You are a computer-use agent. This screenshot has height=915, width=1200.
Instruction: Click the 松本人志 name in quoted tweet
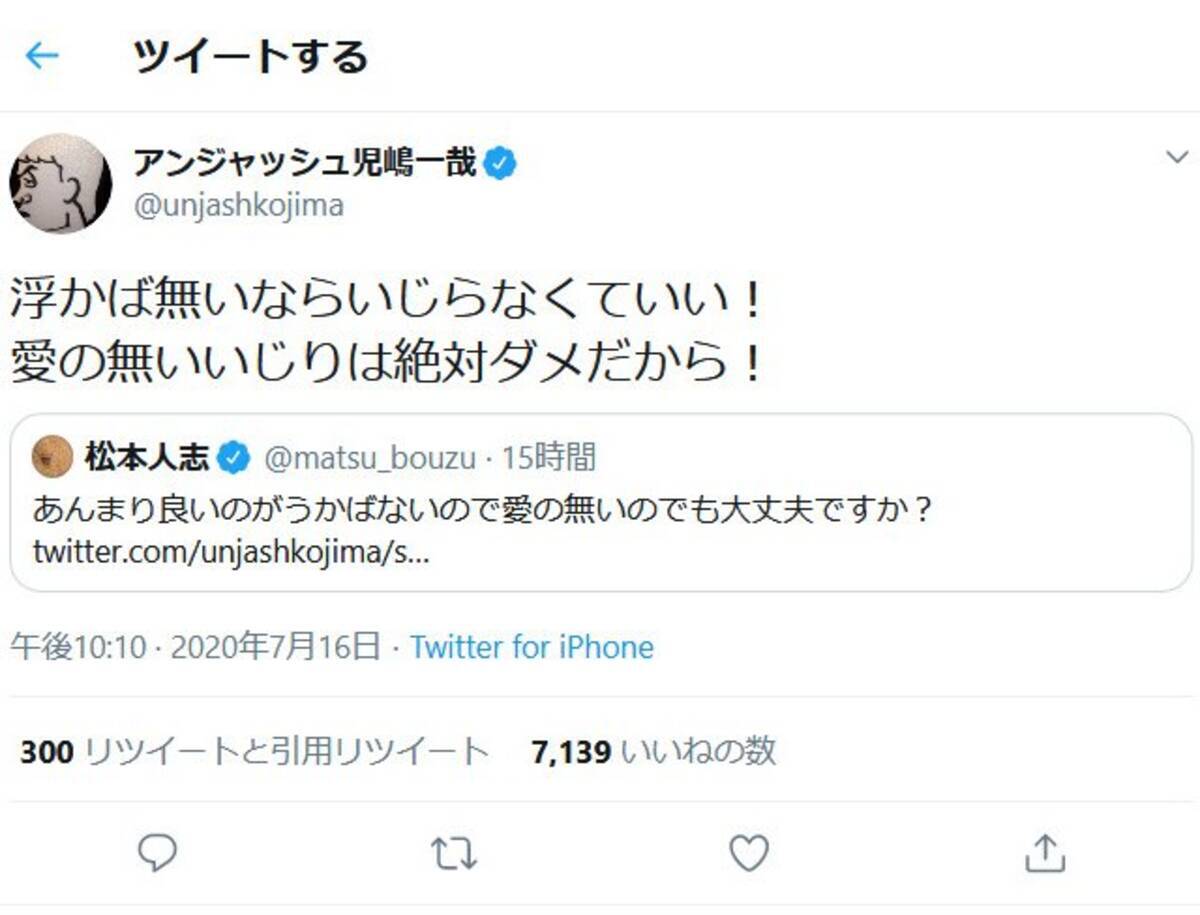(x=146, y=458)
